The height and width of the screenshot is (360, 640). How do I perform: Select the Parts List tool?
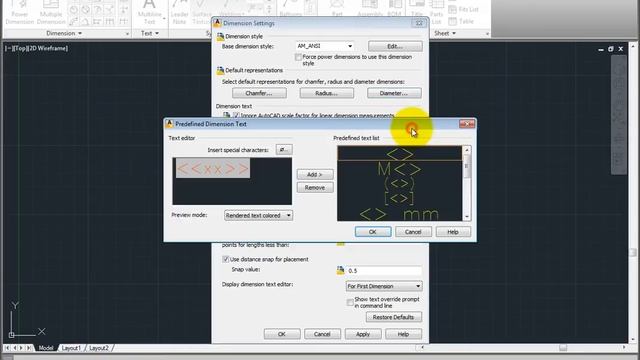(436, 12)
